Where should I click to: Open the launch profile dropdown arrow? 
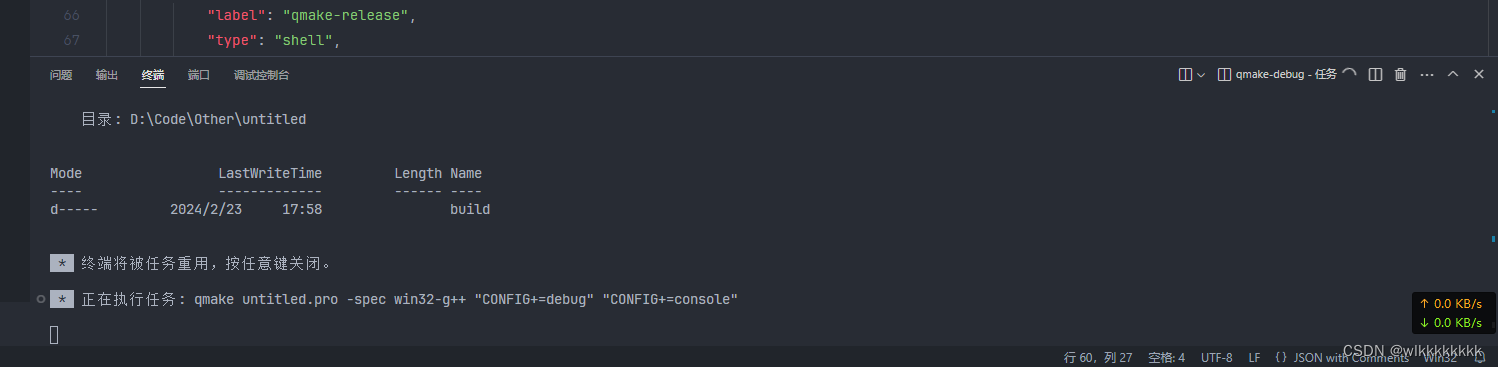click(x=1201, y=74)
